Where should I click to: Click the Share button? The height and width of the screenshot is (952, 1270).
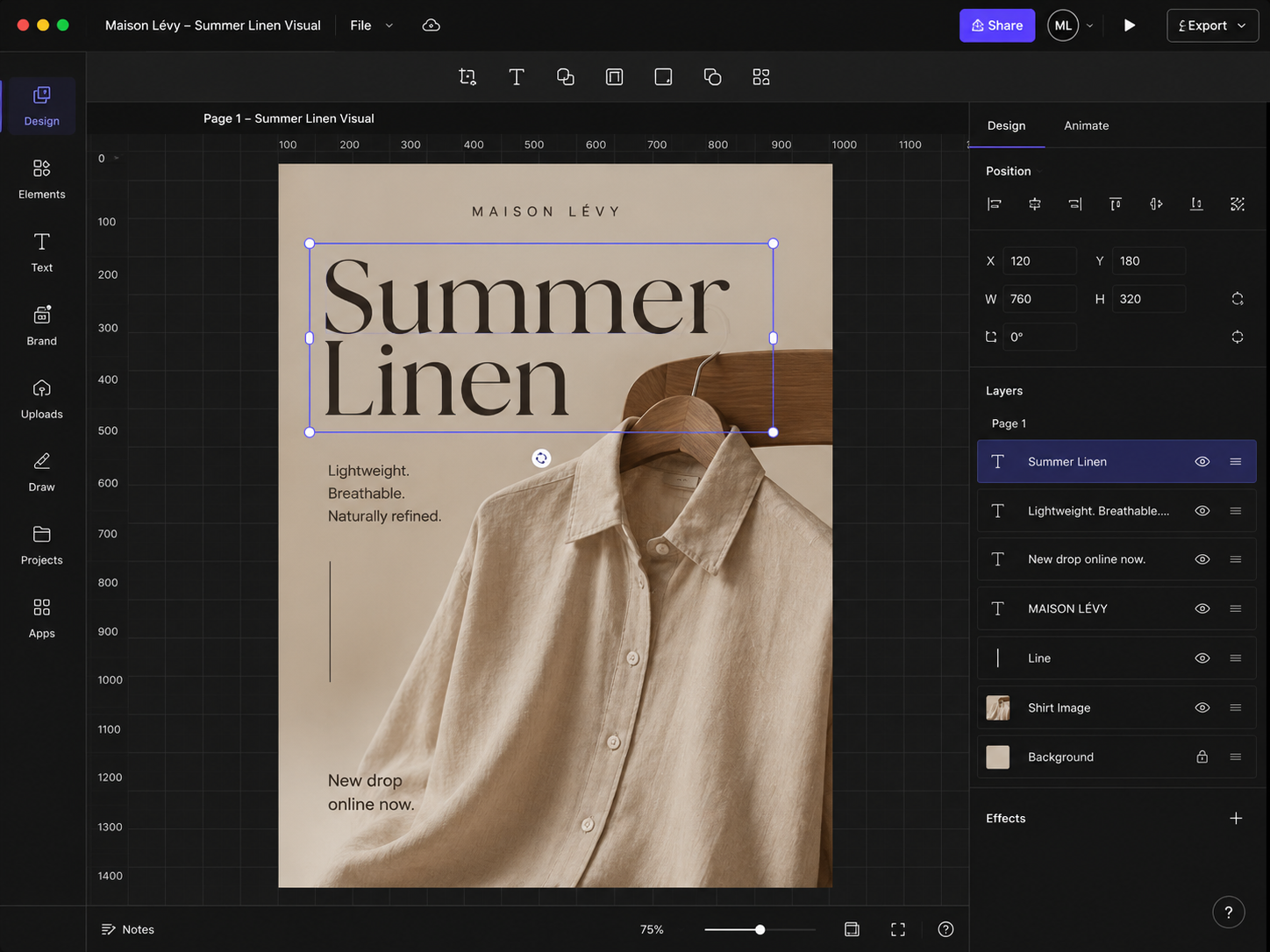pos(997,25)
